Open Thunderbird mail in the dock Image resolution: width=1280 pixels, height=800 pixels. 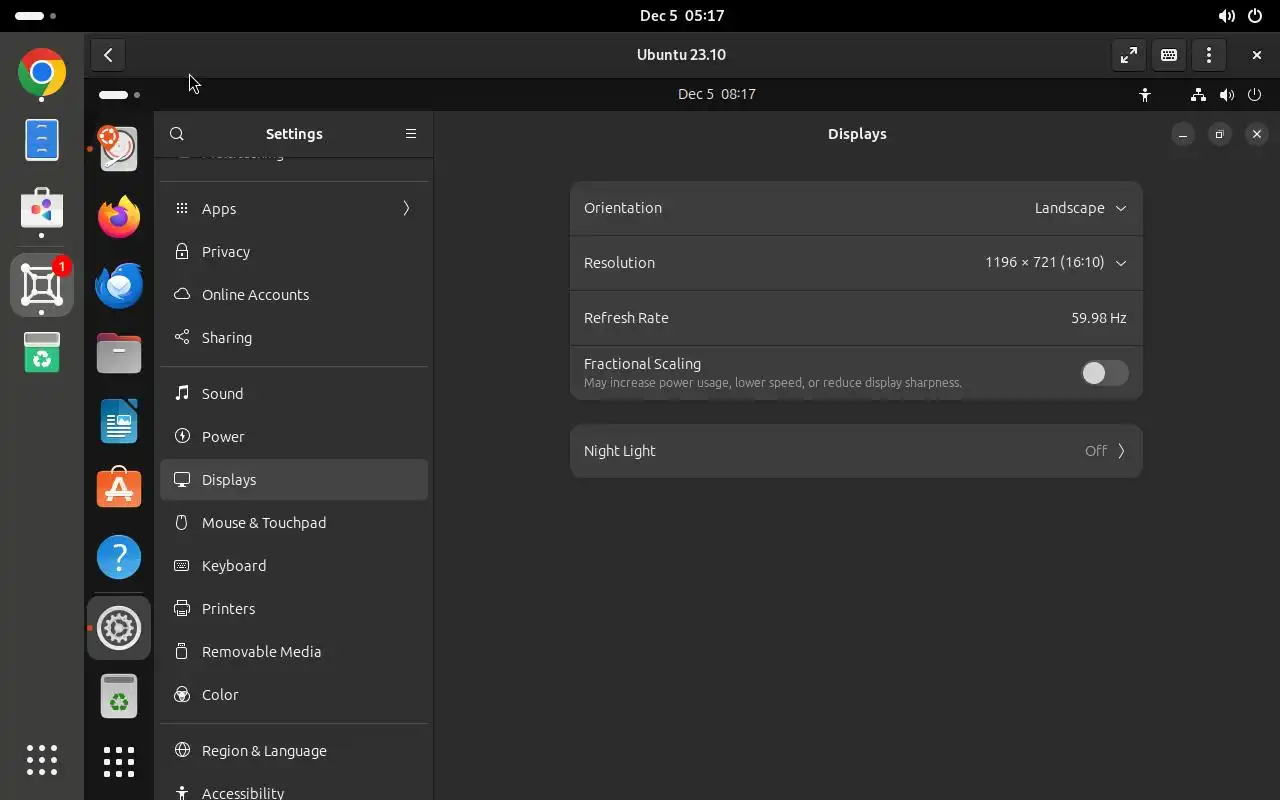119,285
